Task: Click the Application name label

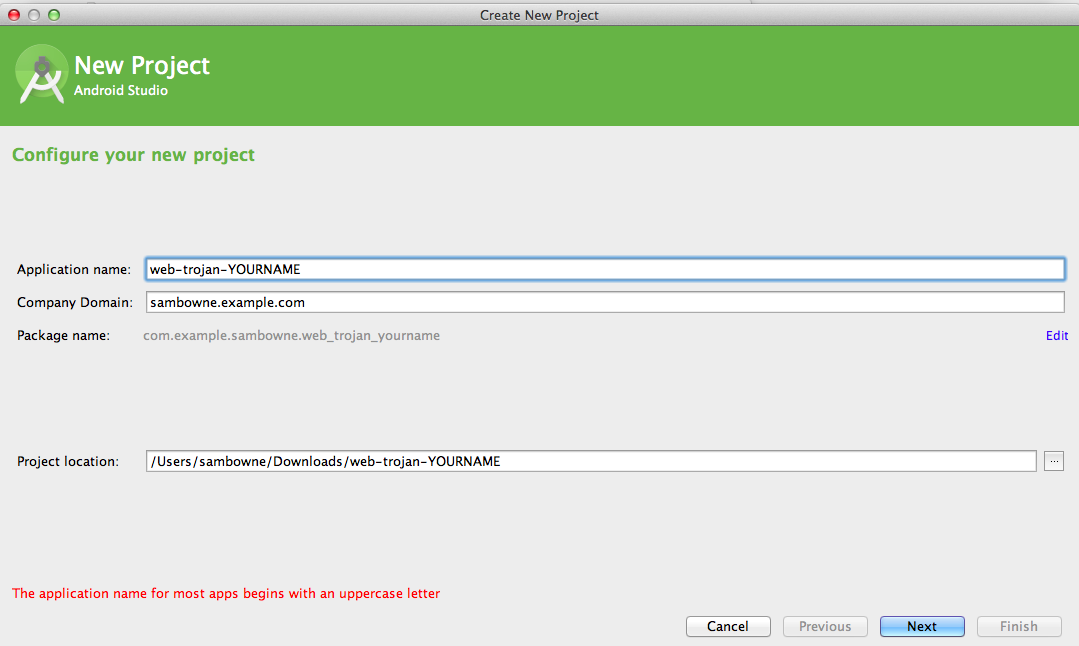Action: [74, 270]
